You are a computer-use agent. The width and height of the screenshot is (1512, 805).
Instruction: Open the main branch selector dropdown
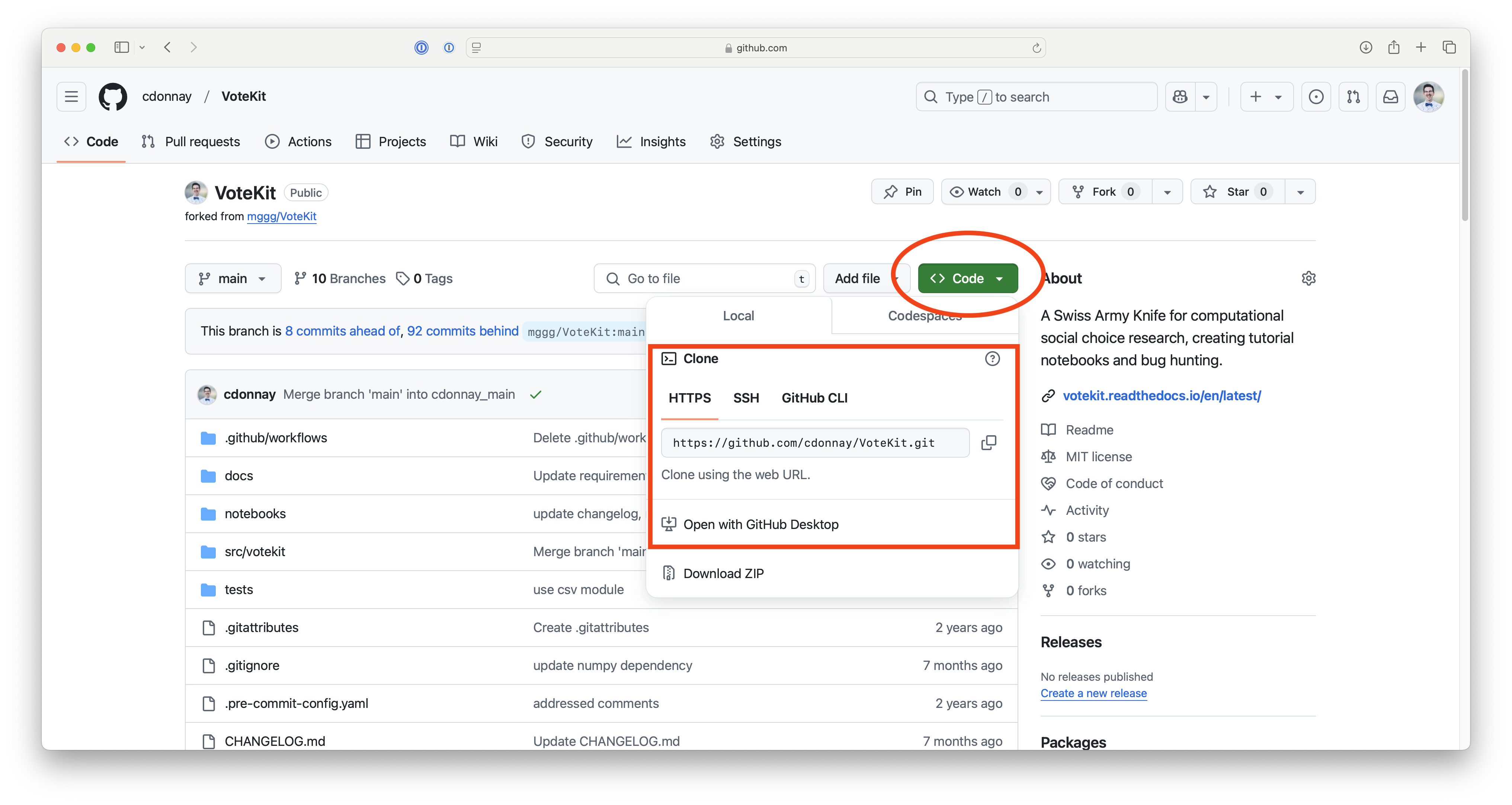tap(233, 278)
